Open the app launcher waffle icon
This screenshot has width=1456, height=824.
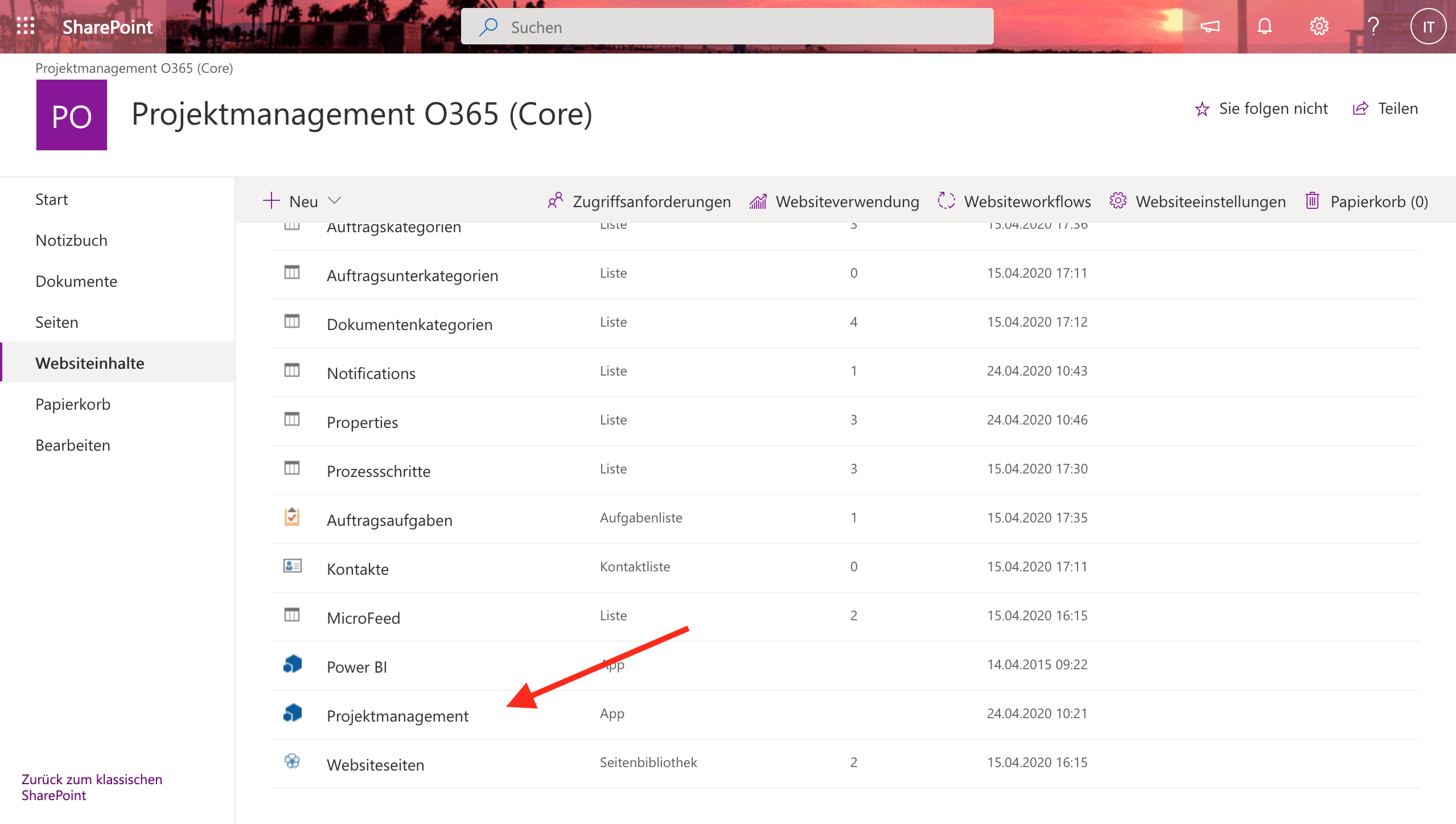26,26
